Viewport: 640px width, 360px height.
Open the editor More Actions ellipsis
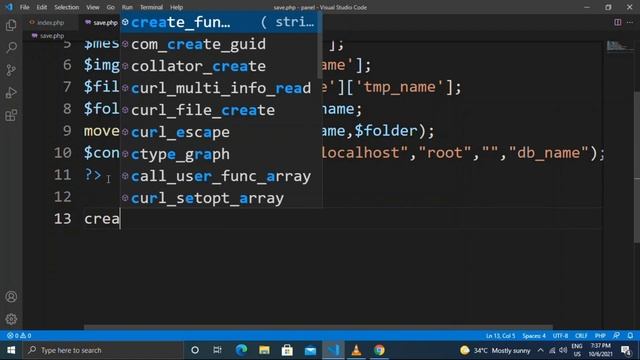(630, 22)
